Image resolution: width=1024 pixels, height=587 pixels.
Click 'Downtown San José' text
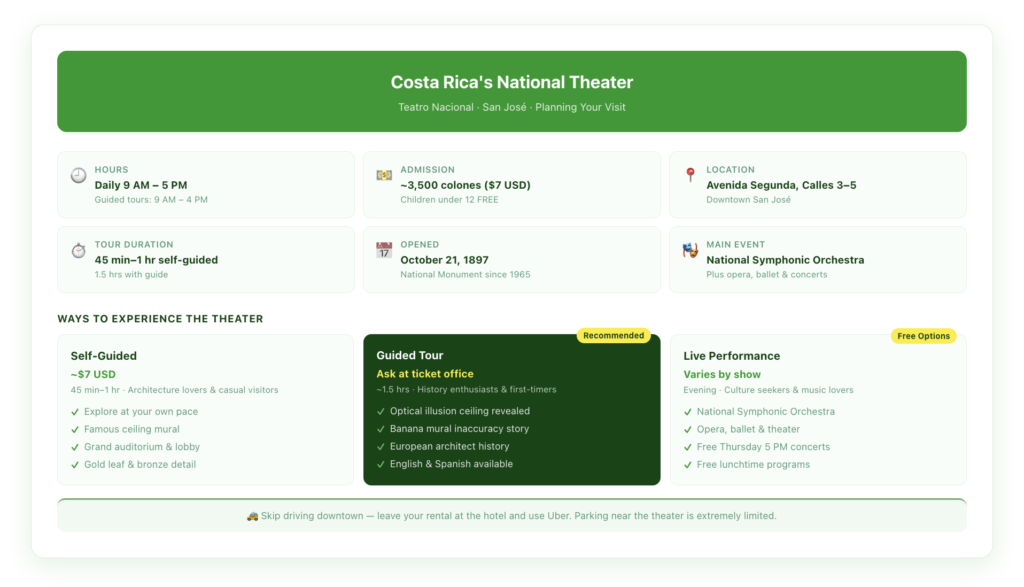(748, 200)
